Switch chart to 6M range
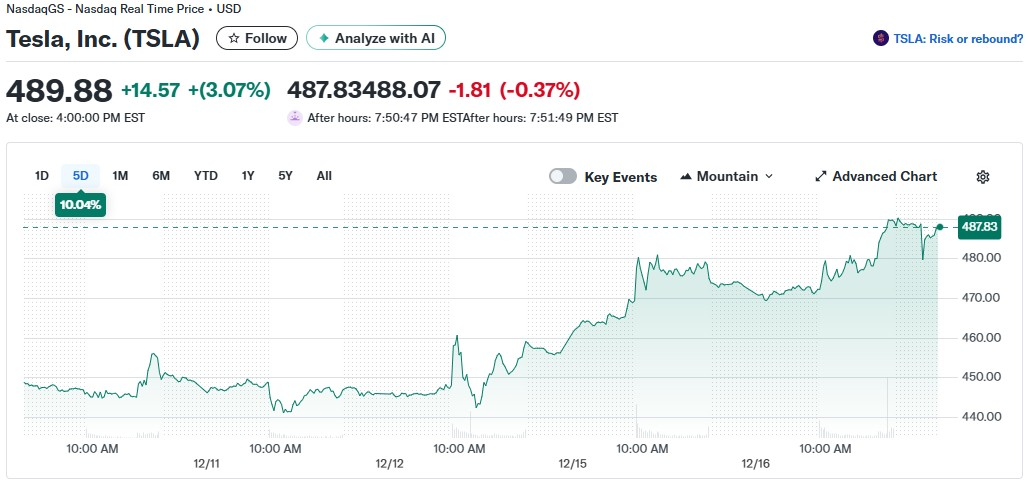 (x=161, y=176)
